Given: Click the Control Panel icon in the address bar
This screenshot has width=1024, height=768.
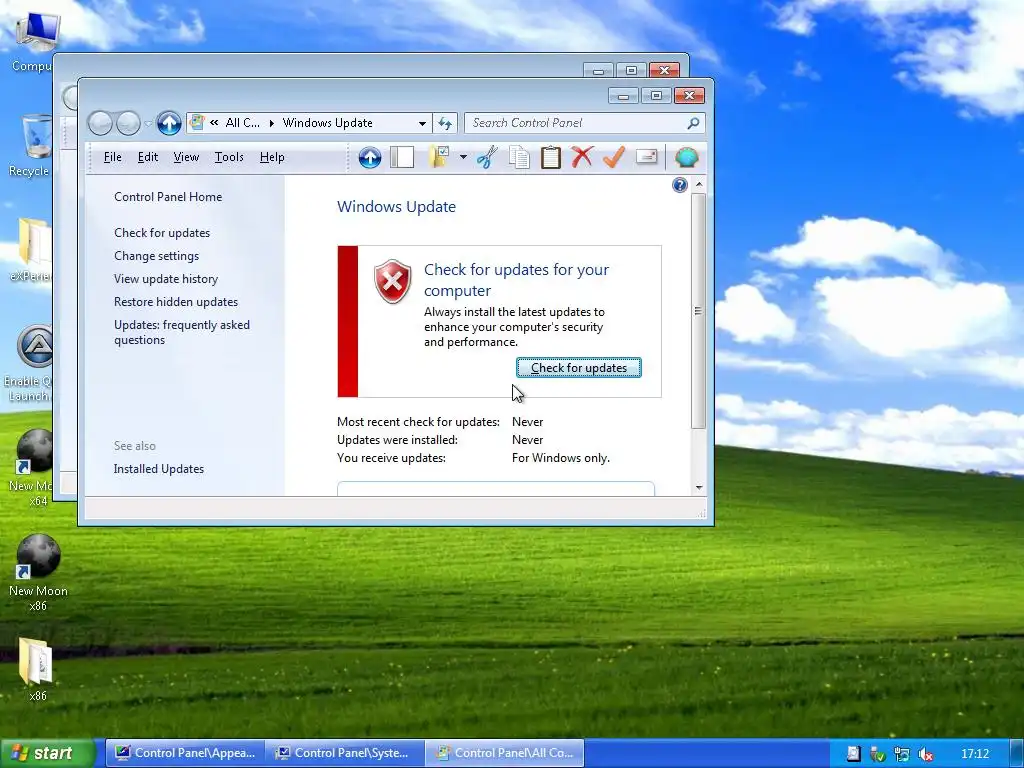Looking at the screenshot, I should [x=197, y=122].
